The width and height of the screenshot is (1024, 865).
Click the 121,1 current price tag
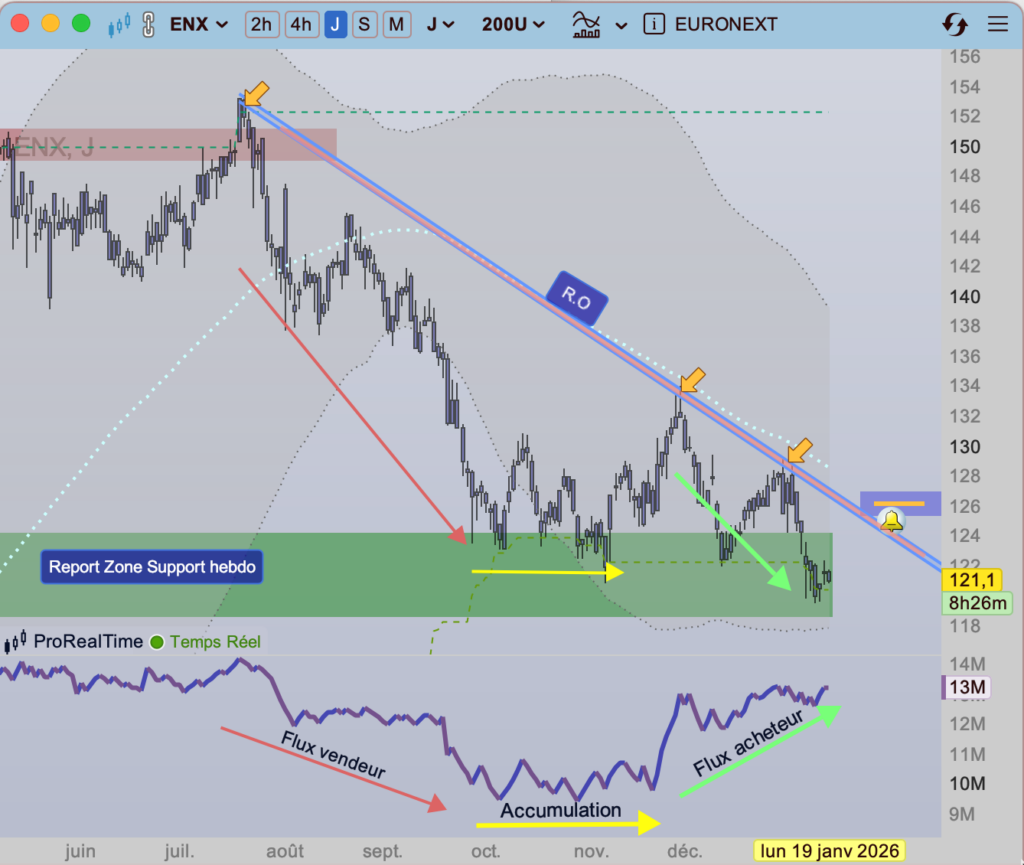pyautogui.click(x=976, y=579)
